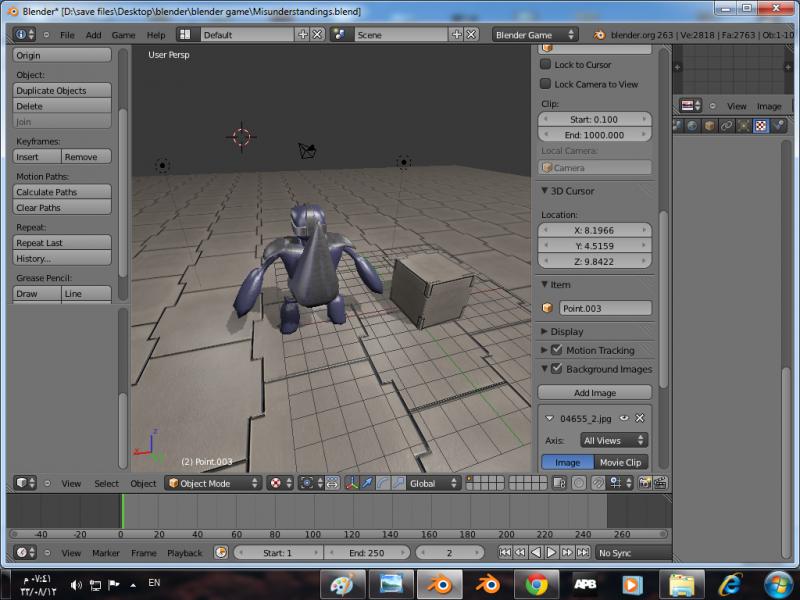800x600 pixels.
Task: Open the scene browse icon
Action: (339, 34)
